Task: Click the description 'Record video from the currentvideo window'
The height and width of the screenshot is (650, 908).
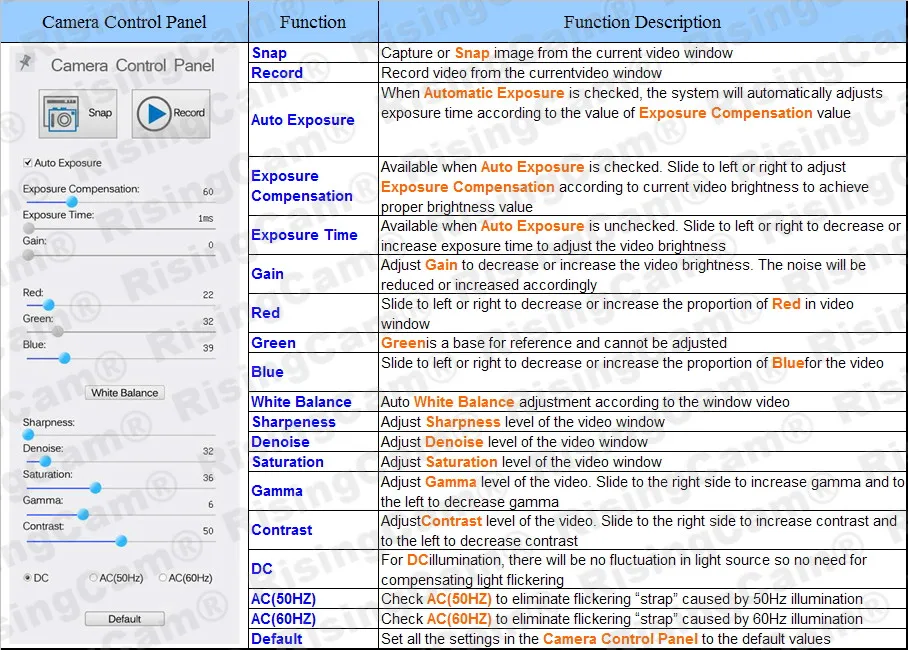Action: click(x=521, y=73)
